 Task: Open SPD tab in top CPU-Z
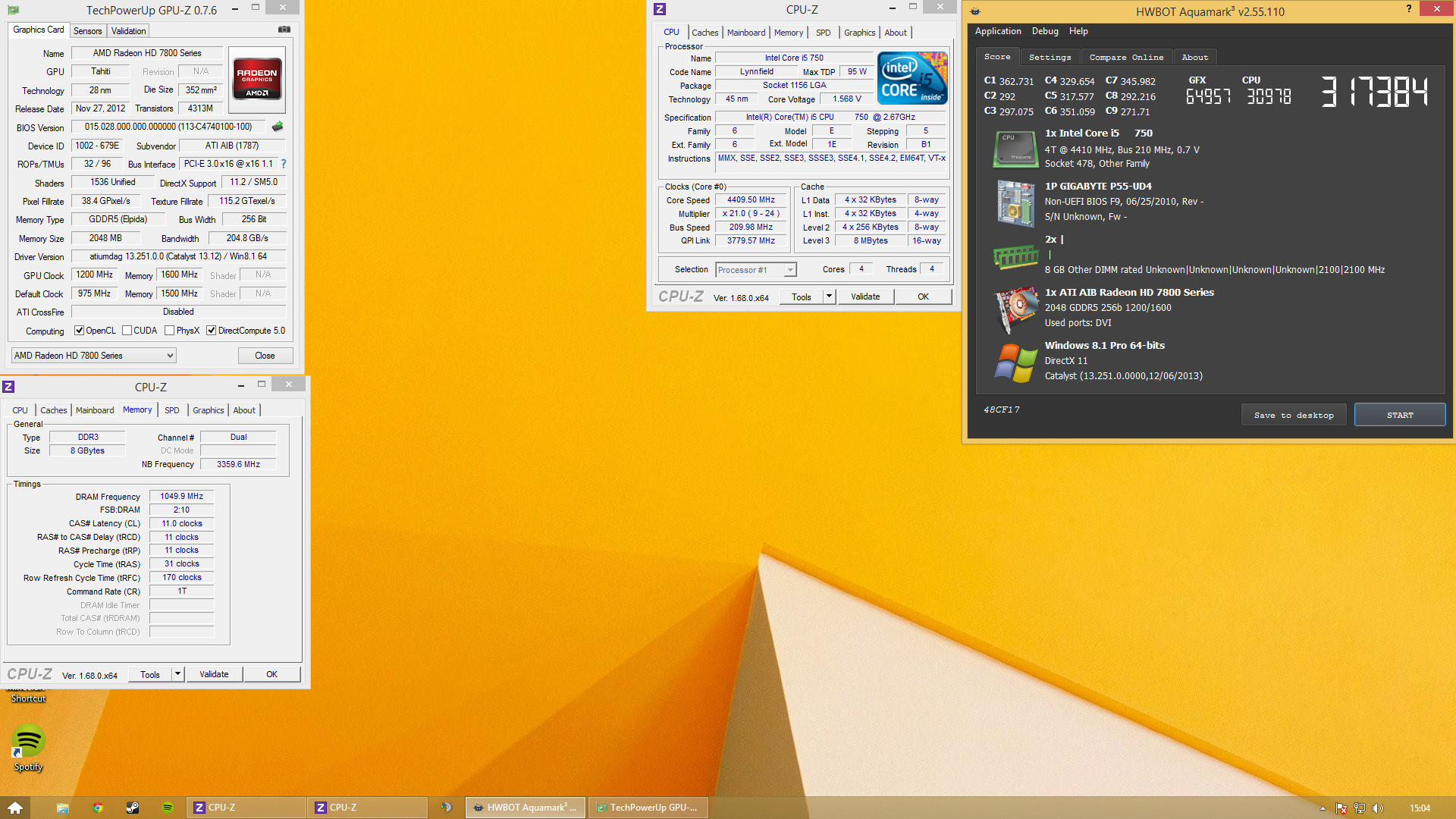pyautogui.click(x=823, y=33)
